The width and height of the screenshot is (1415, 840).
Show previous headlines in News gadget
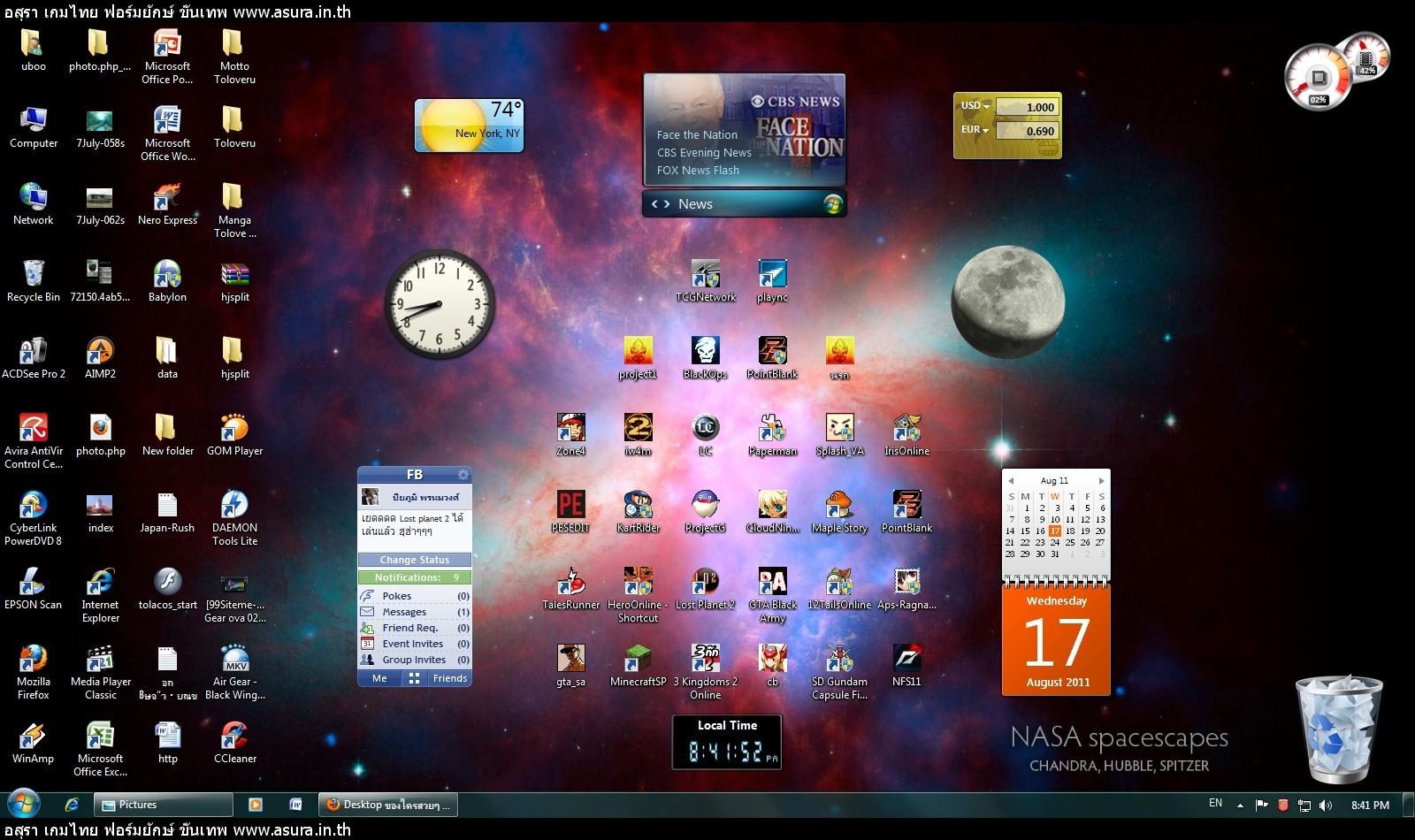click(x=654, y=204)
